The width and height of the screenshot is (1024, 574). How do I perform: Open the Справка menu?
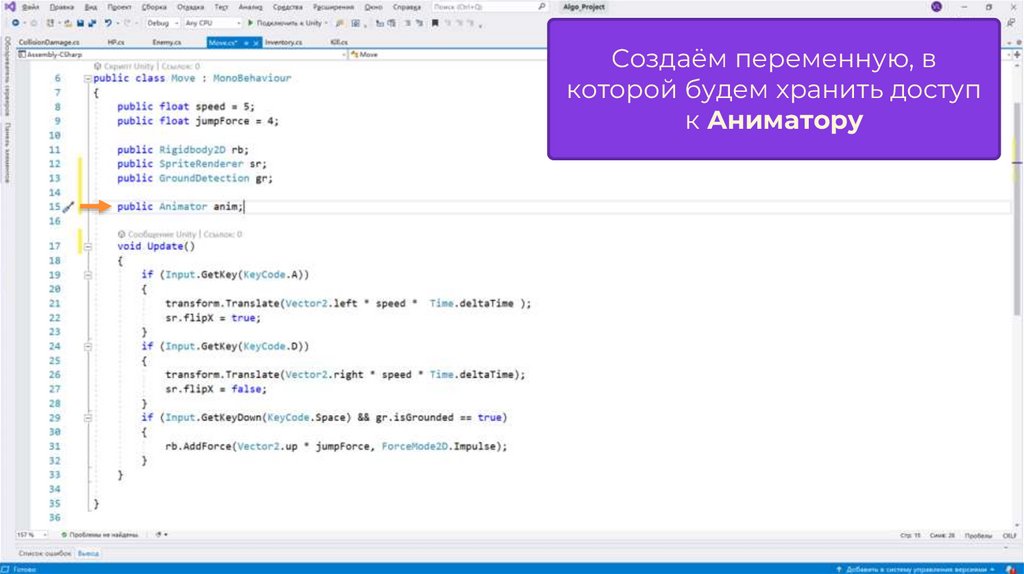click(407, 7)
